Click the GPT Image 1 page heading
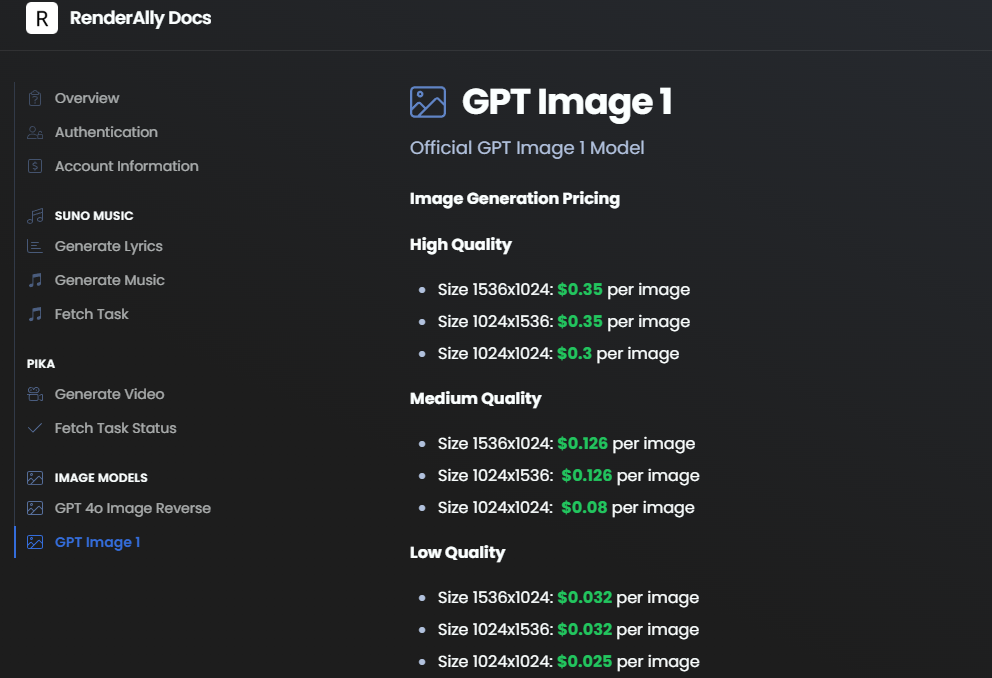This screenshot has height=678, width=992. (567, 102)
